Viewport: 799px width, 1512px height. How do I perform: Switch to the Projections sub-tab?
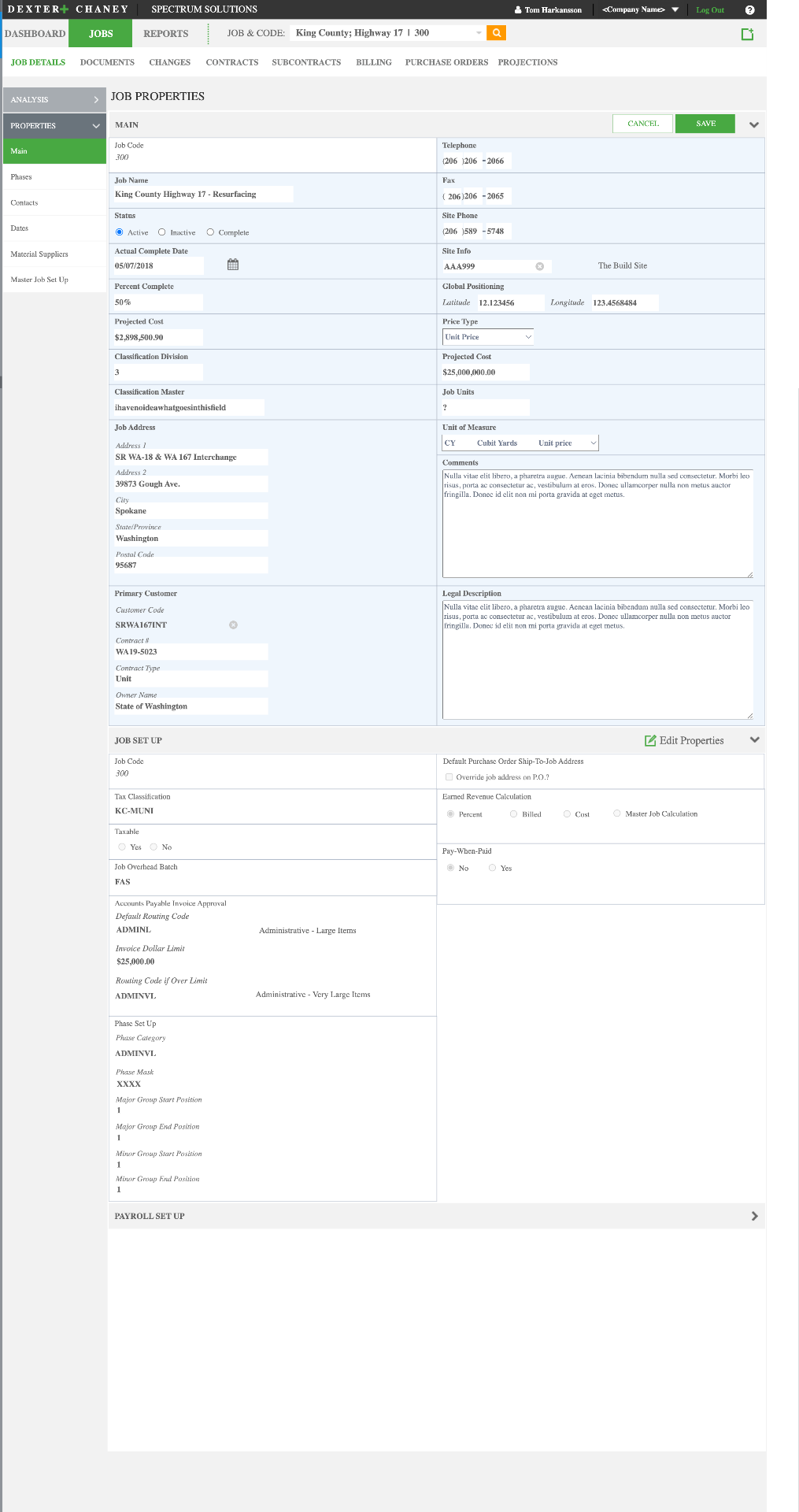pyautogui.click(x=527, y=62)
